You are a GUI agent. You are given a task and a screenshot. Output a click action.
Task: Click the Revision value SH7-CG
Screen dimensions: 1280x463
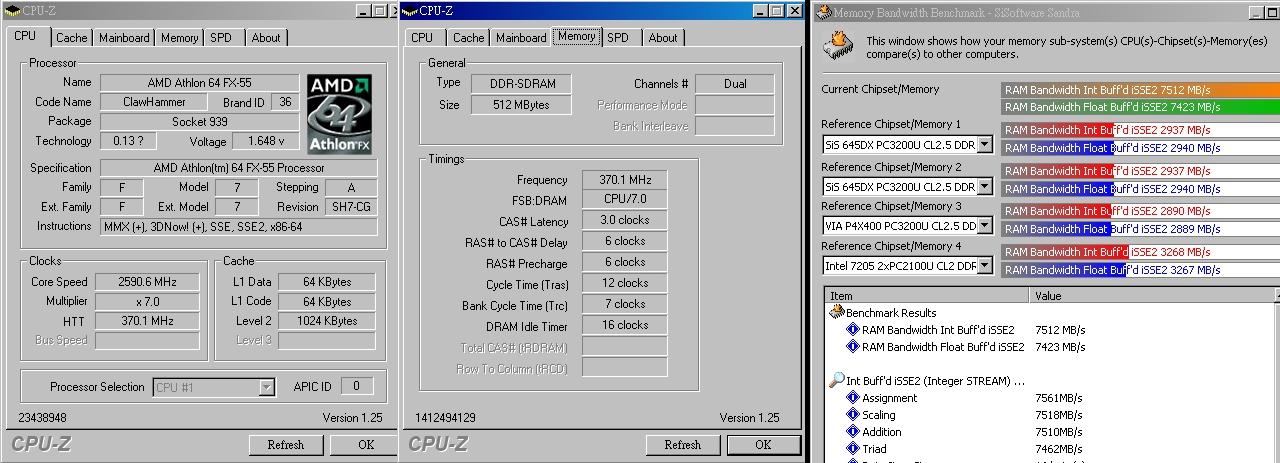(352, 207)
